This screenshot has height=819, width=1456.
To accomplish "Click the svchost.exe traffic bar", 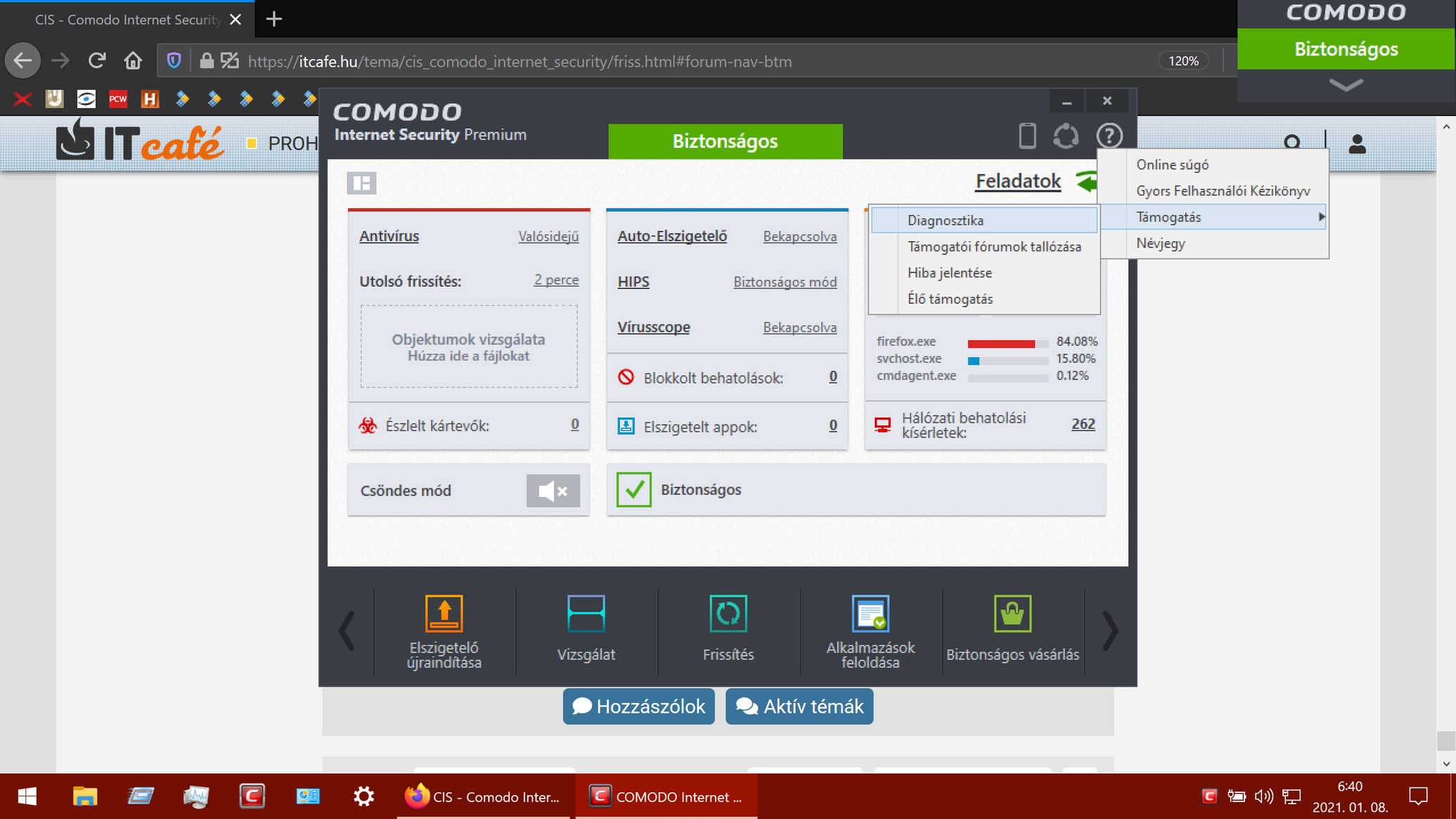I will 1007,361.
